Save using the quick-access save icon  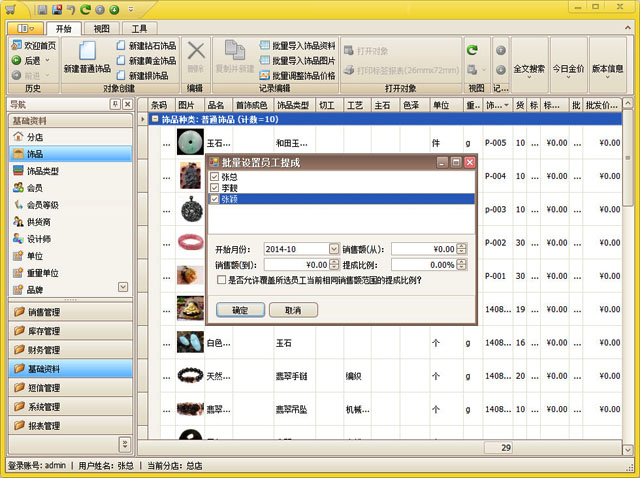[x=42, y=9]
